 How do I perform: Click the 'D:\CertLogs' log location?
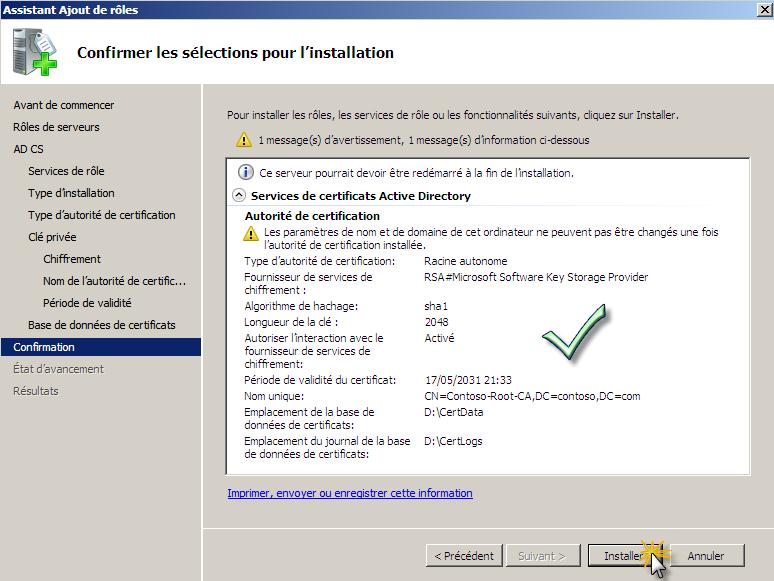453,441
